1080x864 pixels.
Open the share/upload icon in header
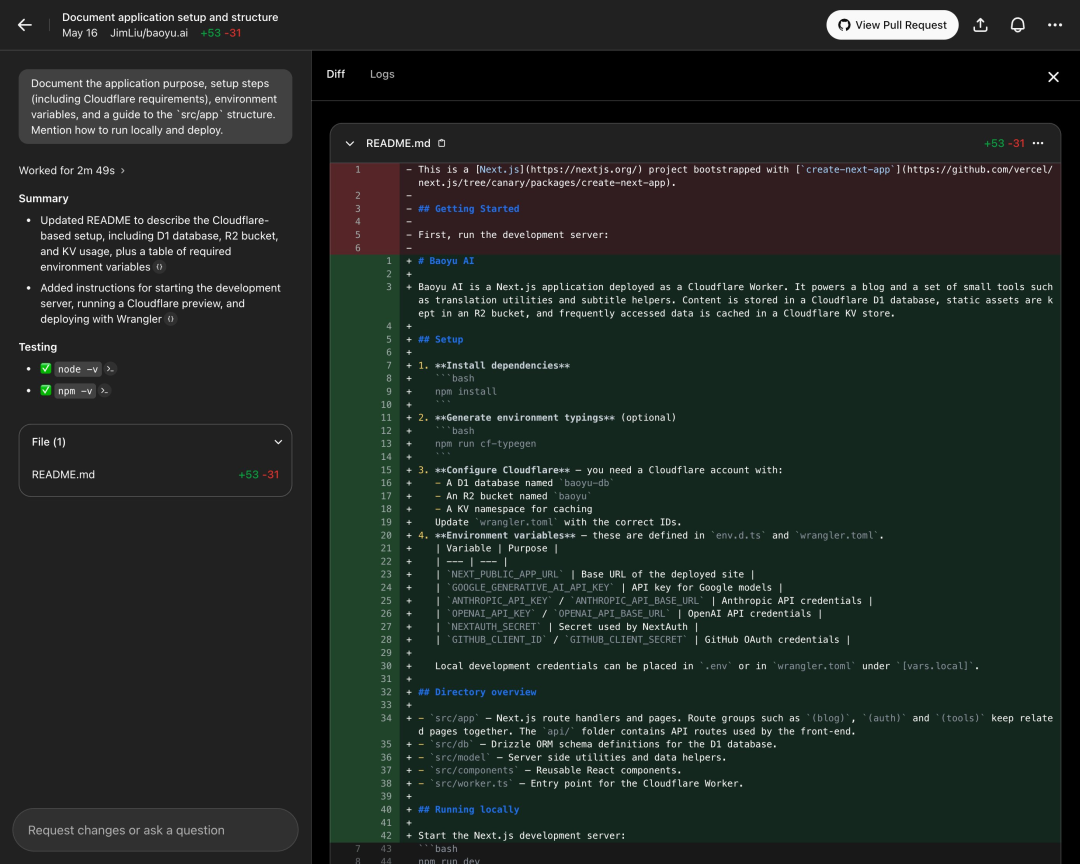coord(980,25)
